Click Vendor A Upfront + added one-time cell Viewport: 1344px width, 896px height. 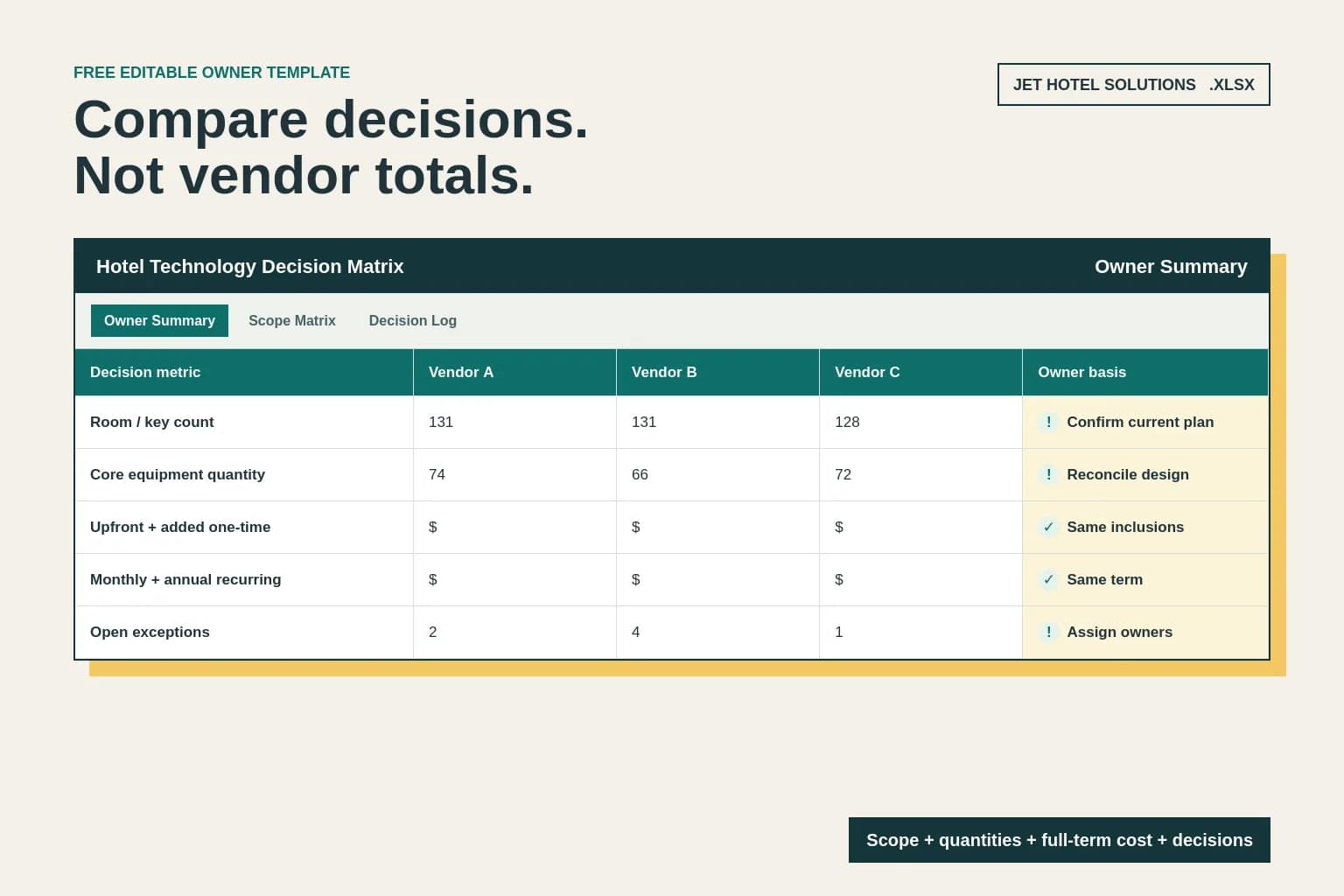point(514,527)
